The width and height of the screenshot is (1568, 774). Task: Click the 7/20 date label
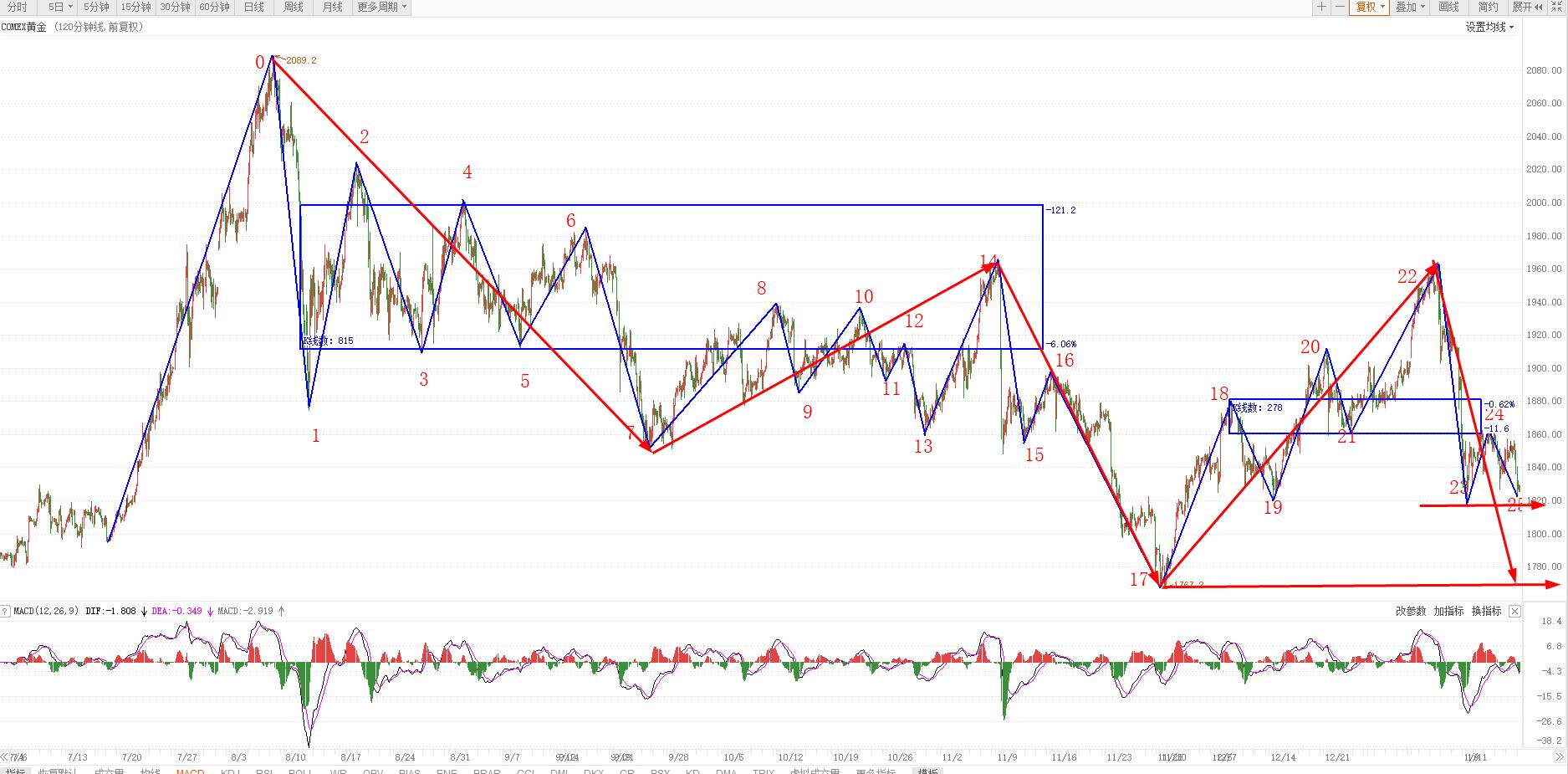(x=131, y=757)
